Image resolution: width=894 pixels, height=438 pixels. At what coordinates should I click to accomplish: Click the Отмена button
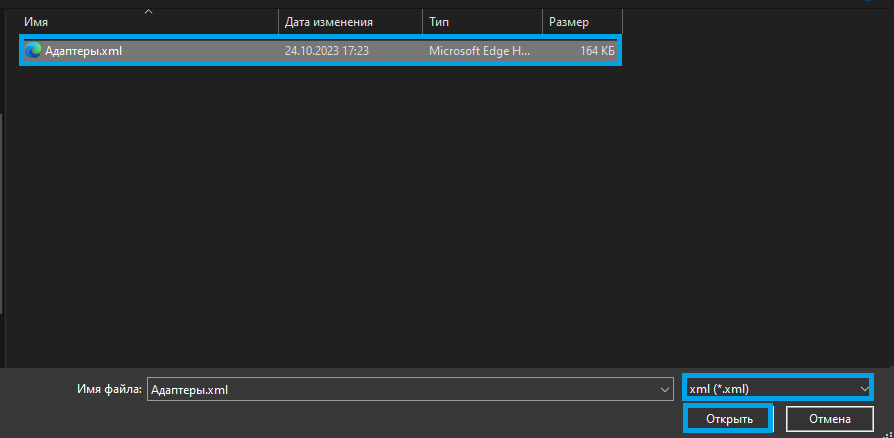coord(830,419)
